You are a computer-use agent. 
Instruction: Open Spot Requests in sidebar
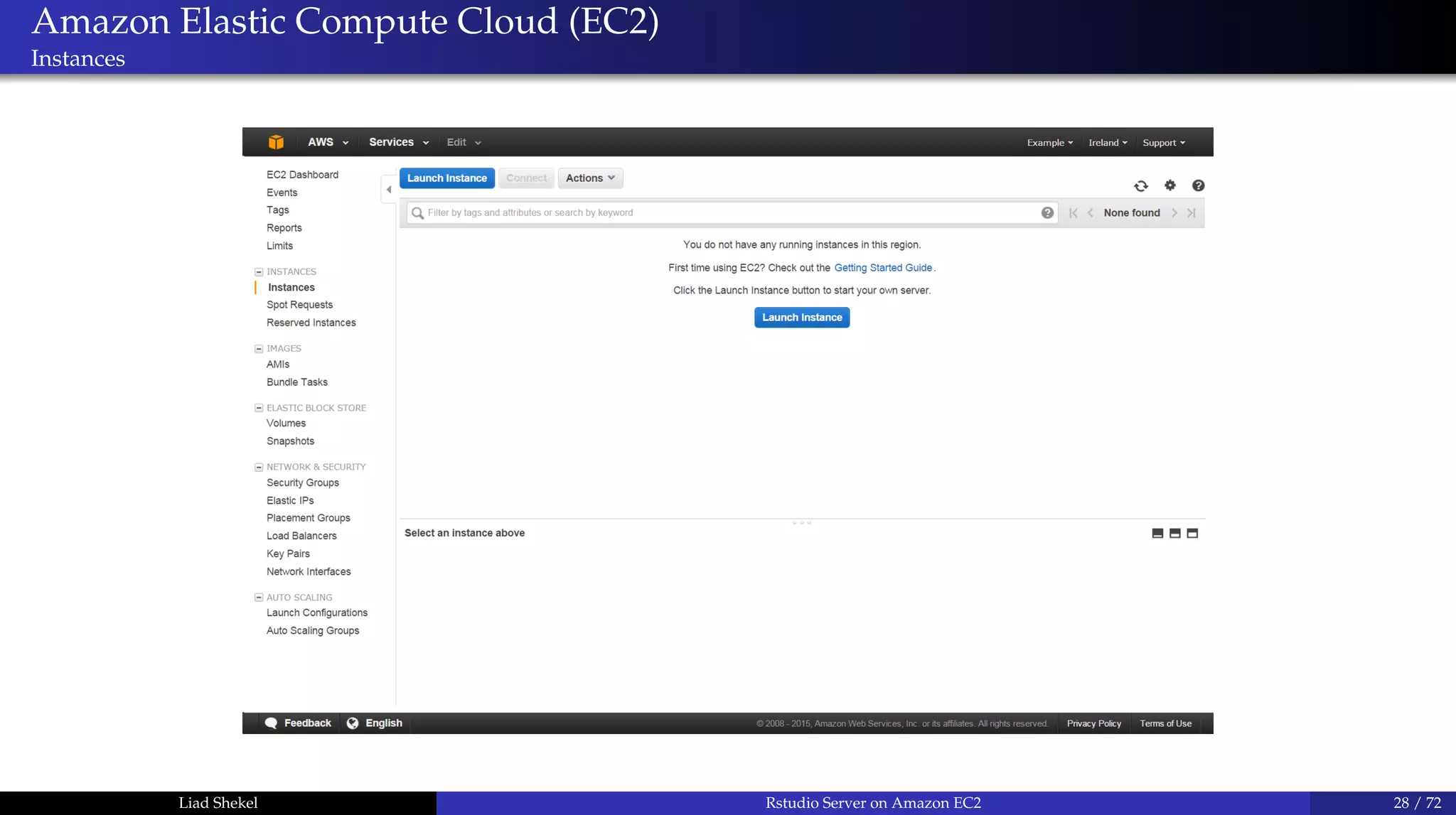pos(299,305)
